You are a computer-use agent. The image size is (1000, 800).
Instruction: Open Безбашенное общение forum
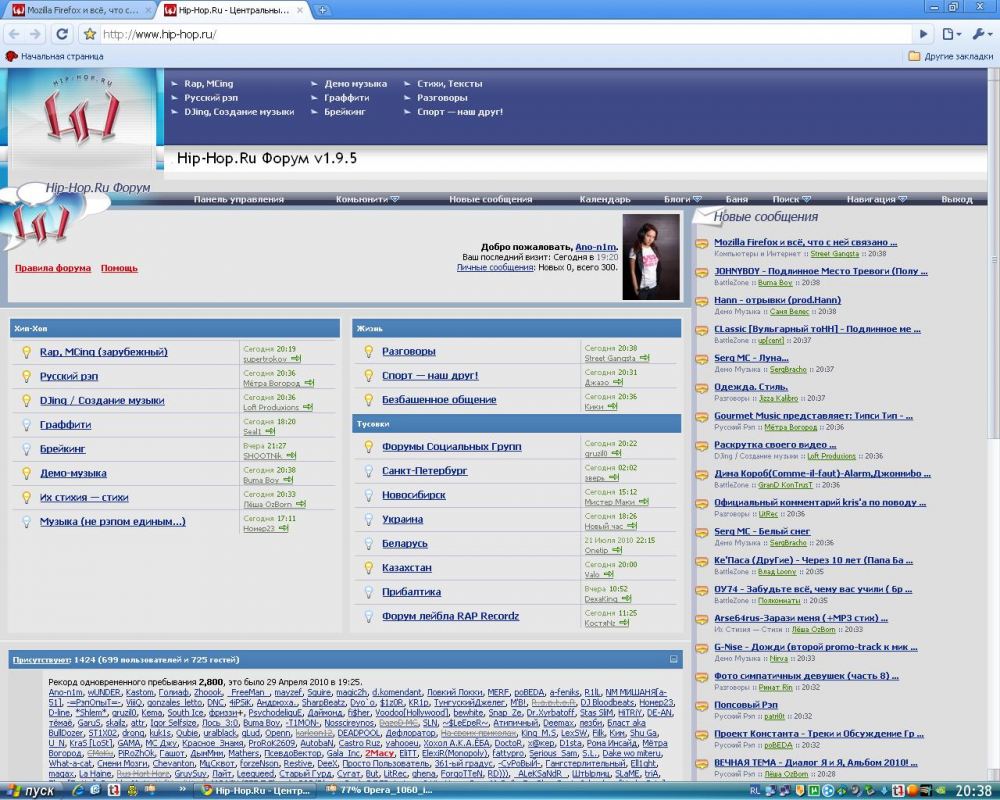439,399
